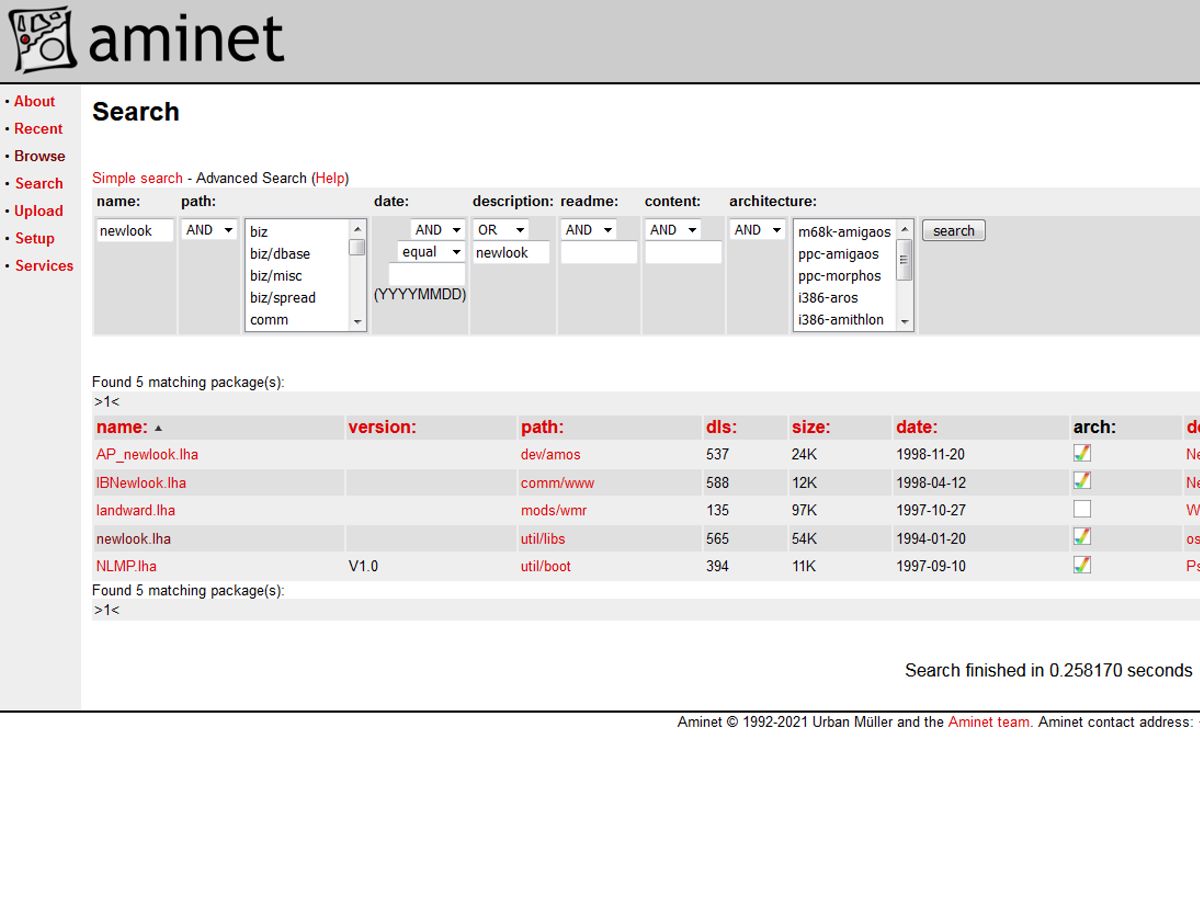
Task: Open the path AND/OR dropdown
Action: (209, 230)
